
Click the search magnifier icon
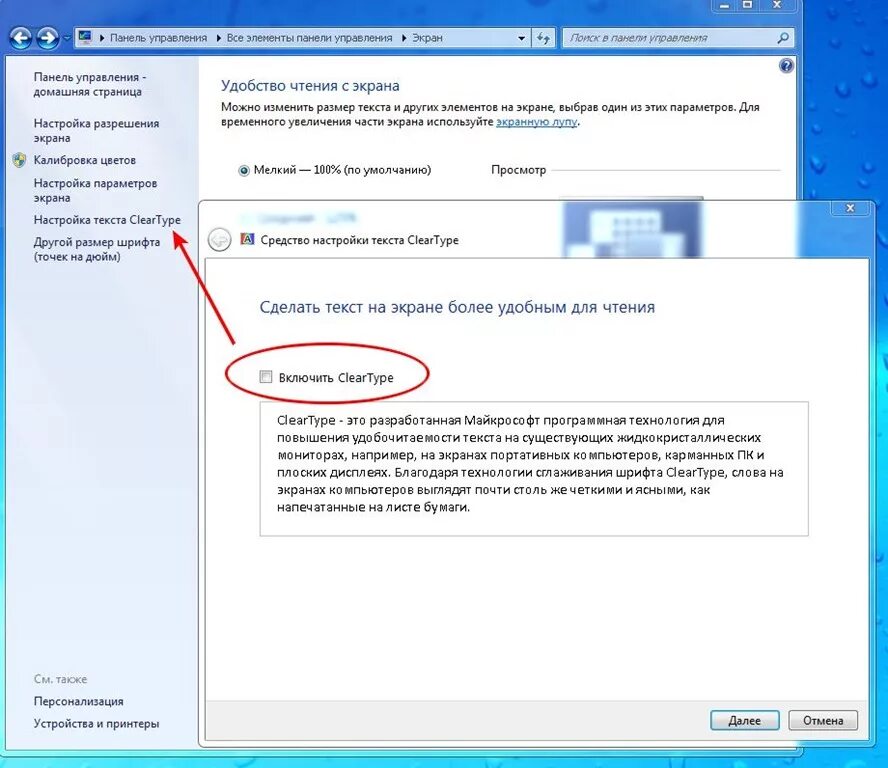[783, 38]
